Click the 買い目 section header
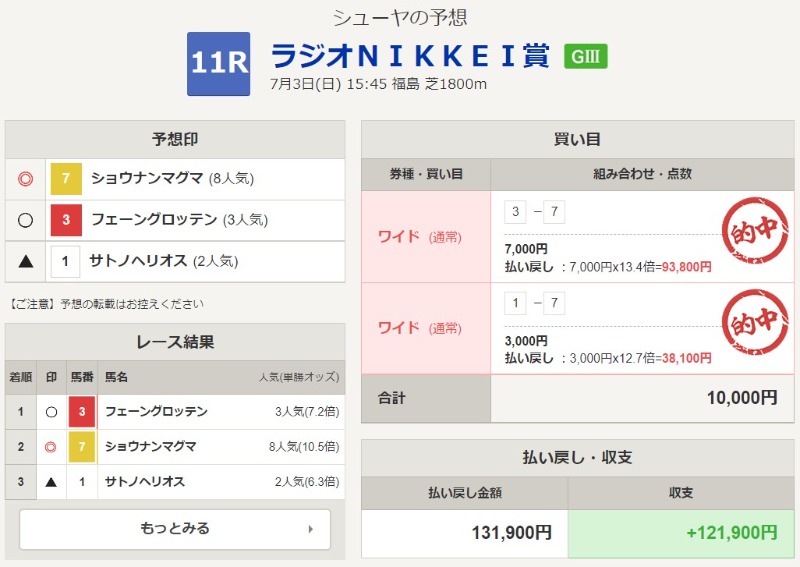This screenshot has width=800, height=567. (x=578, y=139)
